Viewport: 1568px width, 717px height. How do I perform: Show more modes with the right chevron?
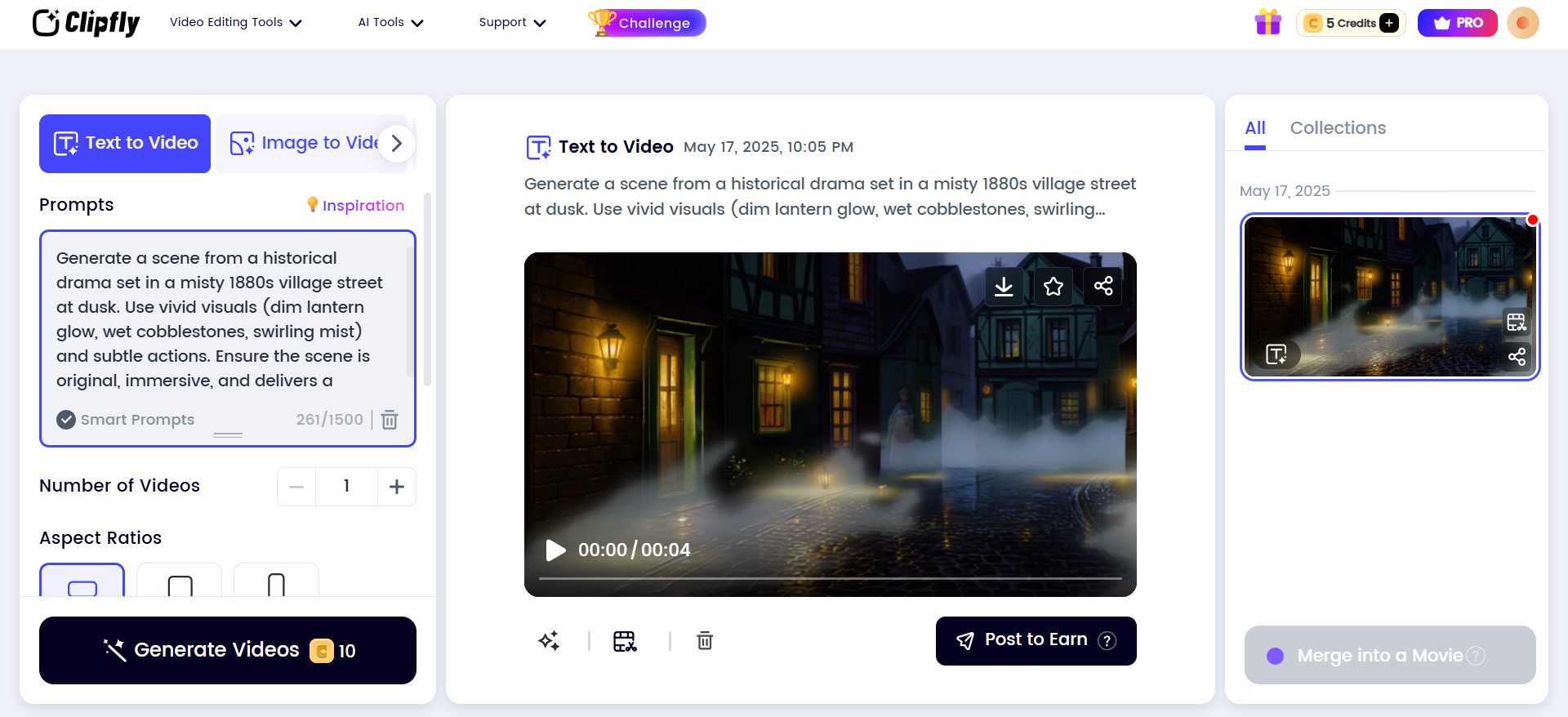(x=397, y=144)
